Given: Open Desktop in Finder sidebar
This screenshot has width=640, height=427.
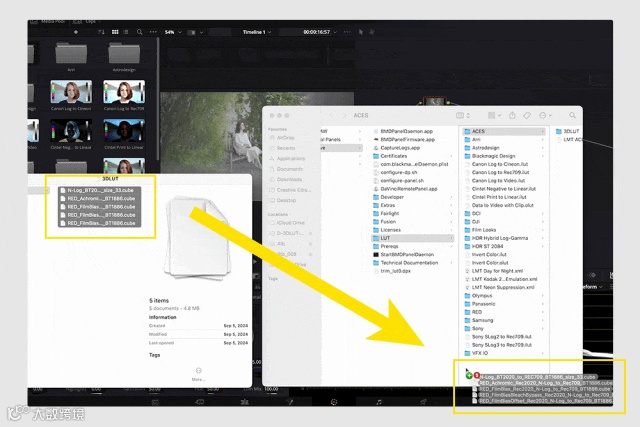Looking at the screenshot, I should [x=282, y=200].
